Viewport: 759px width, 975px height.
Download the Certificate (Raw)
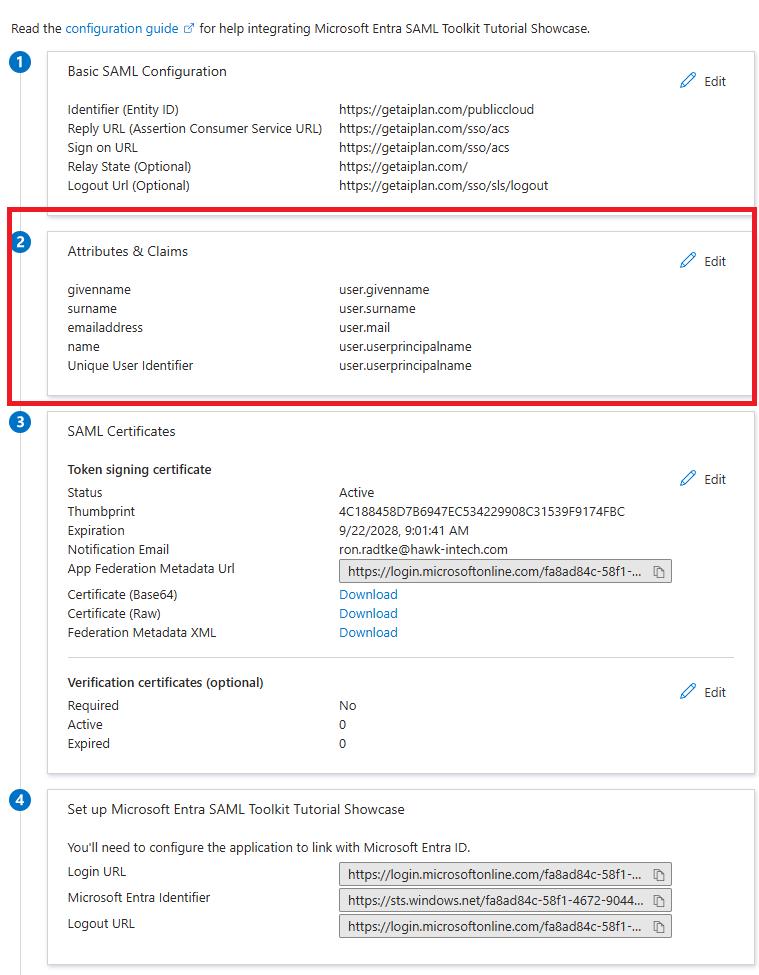point(368,614)
